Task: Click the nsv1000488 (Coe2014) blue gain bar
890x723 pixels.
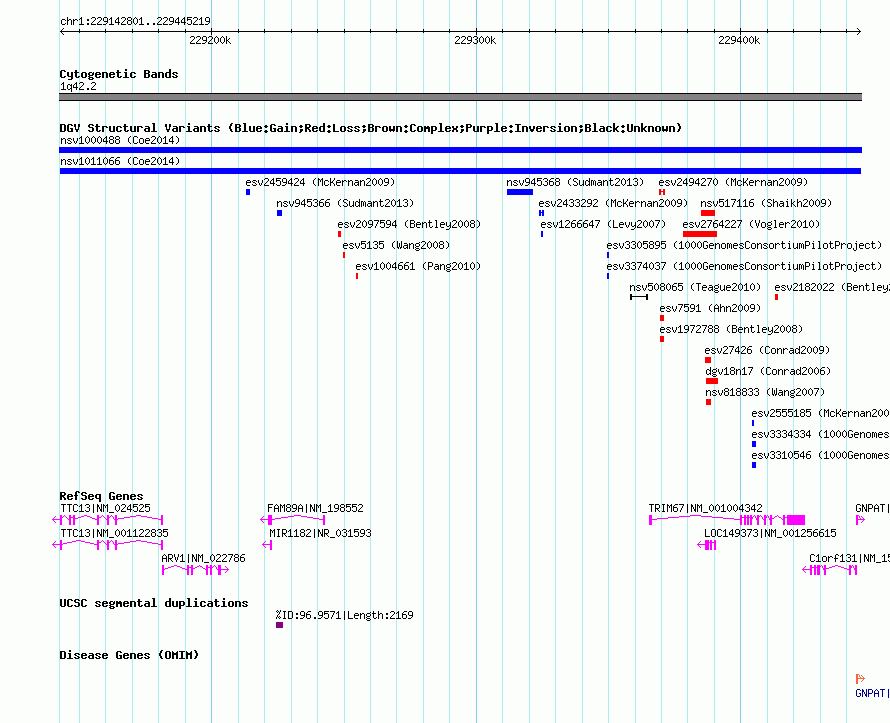Action: (460, 150)
